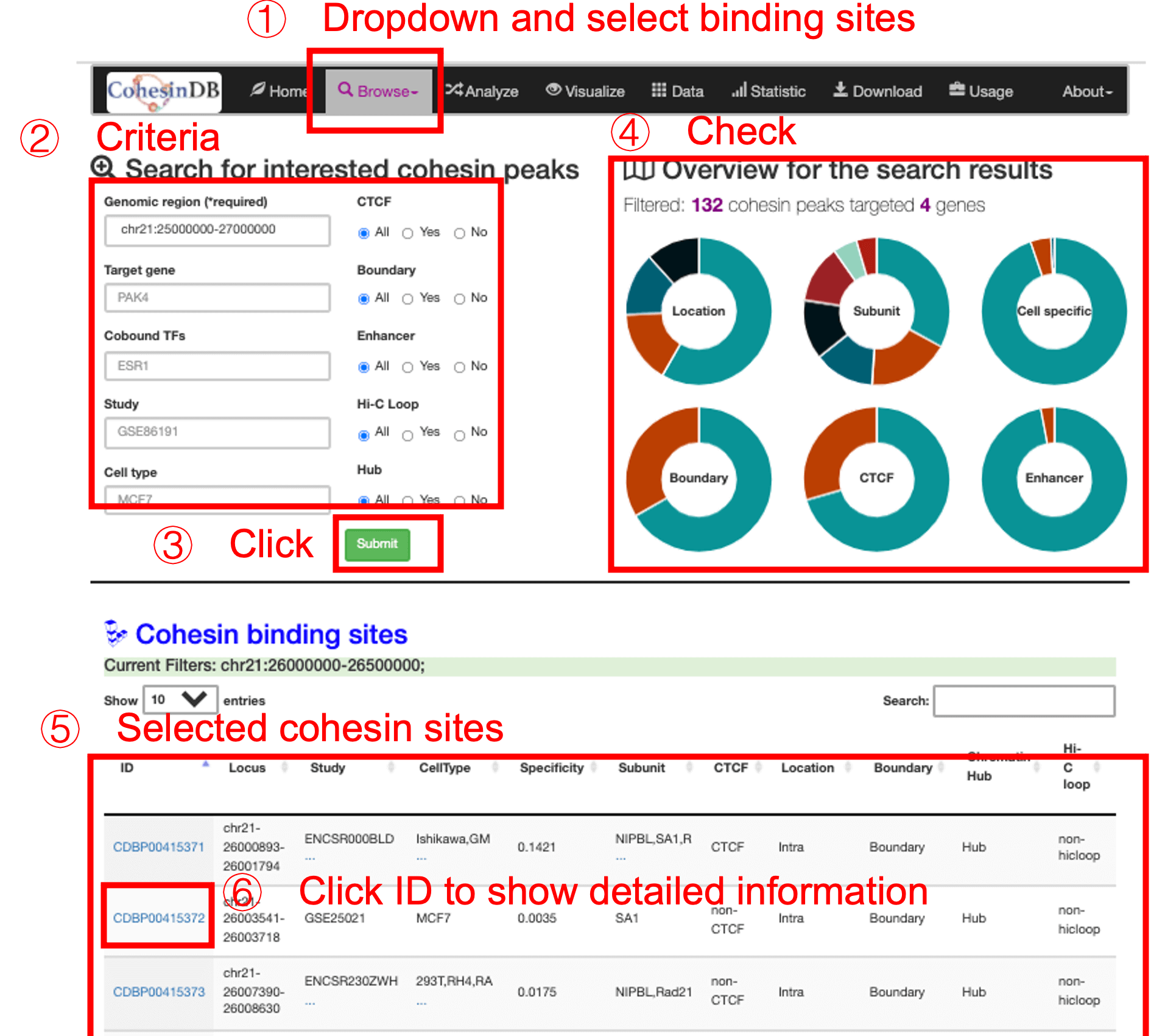
Task: Expand the About dropdown menu
Action: [x=1086, y=91]
